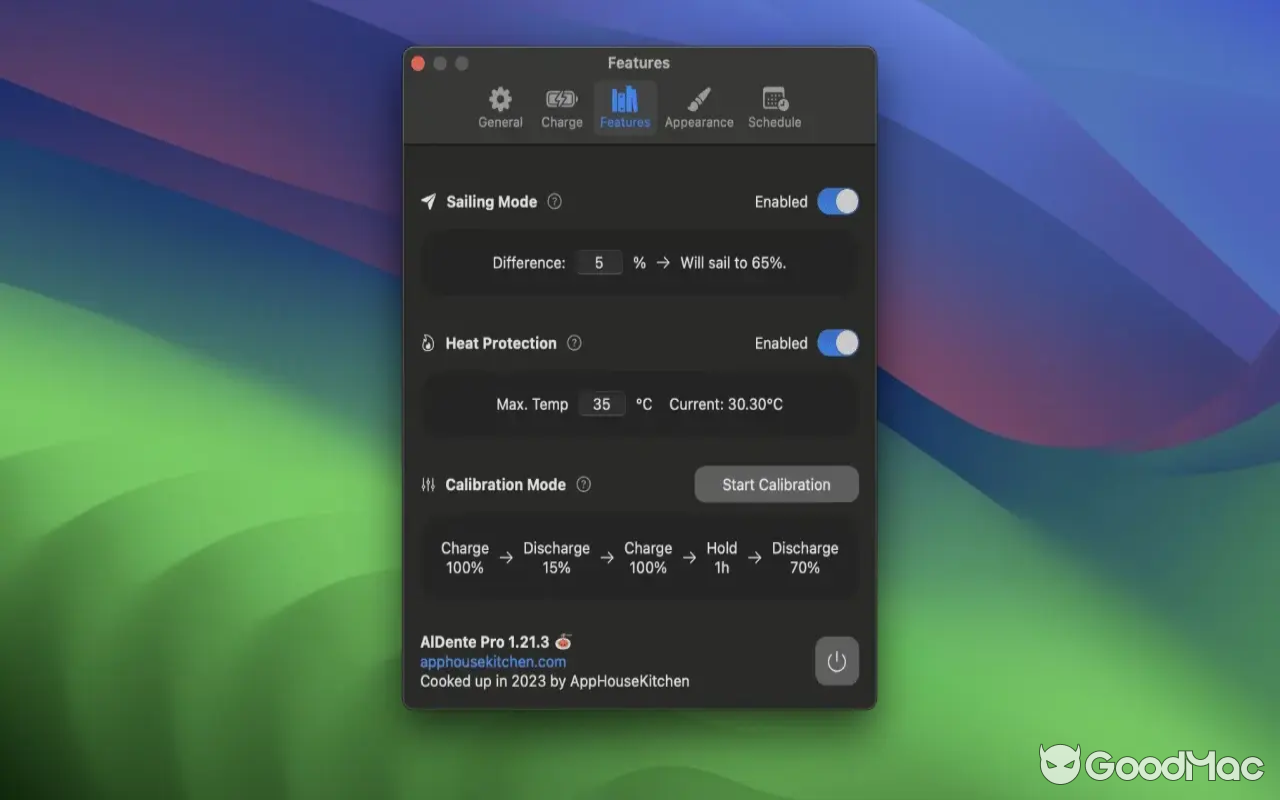
Task: Select the Charge battery icon
Action: (561, 99)
